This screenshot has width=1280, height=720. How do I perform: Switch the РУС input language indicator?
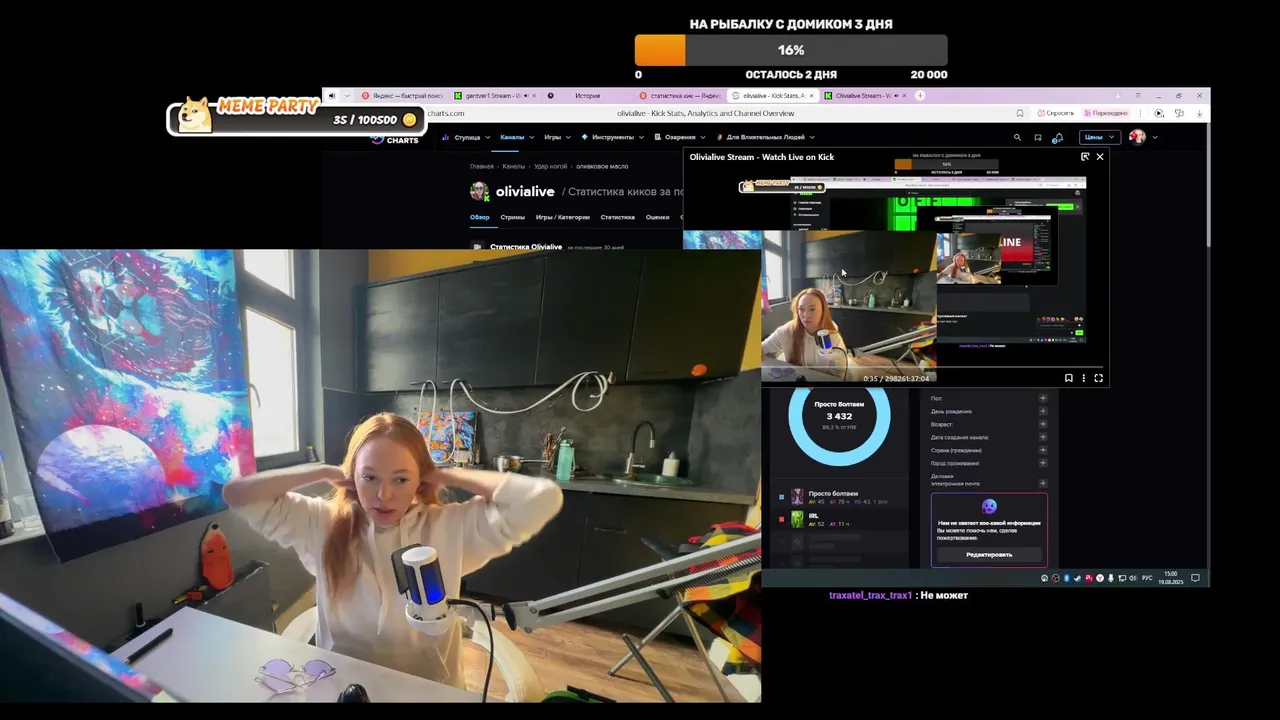pos(1147,578)
